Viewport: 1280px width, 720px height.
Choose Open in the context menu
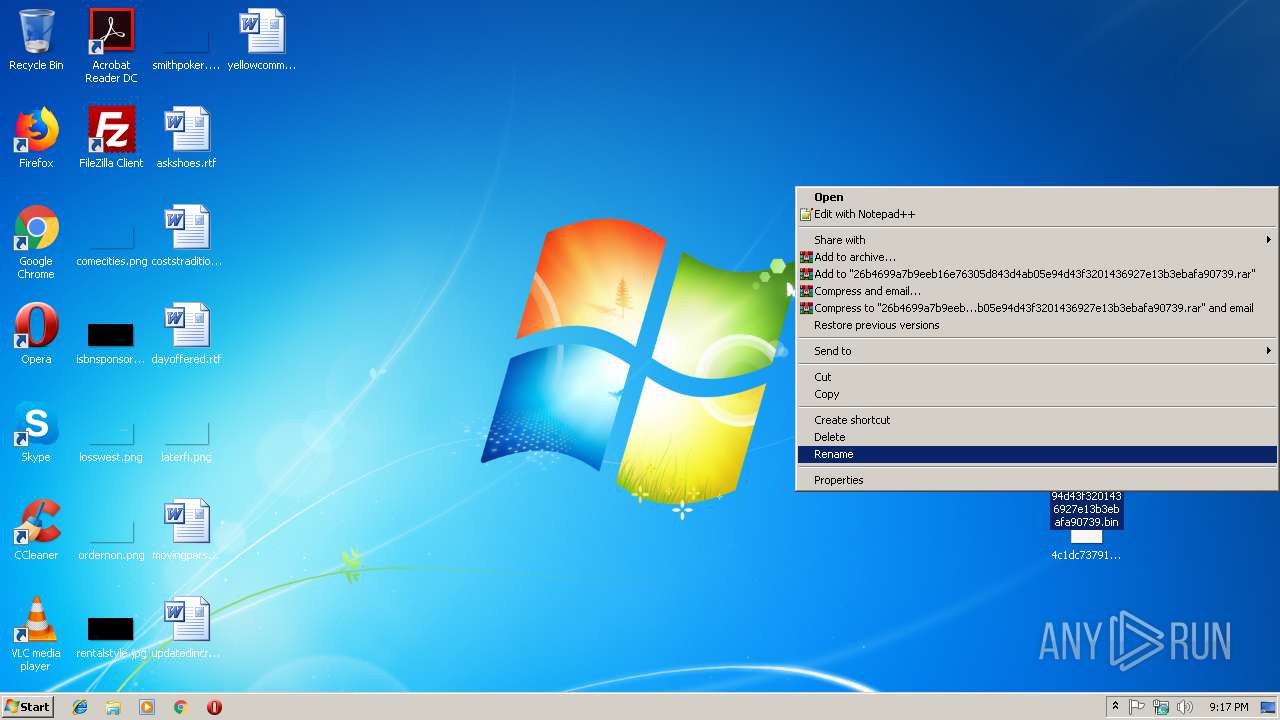(1037, 197)
